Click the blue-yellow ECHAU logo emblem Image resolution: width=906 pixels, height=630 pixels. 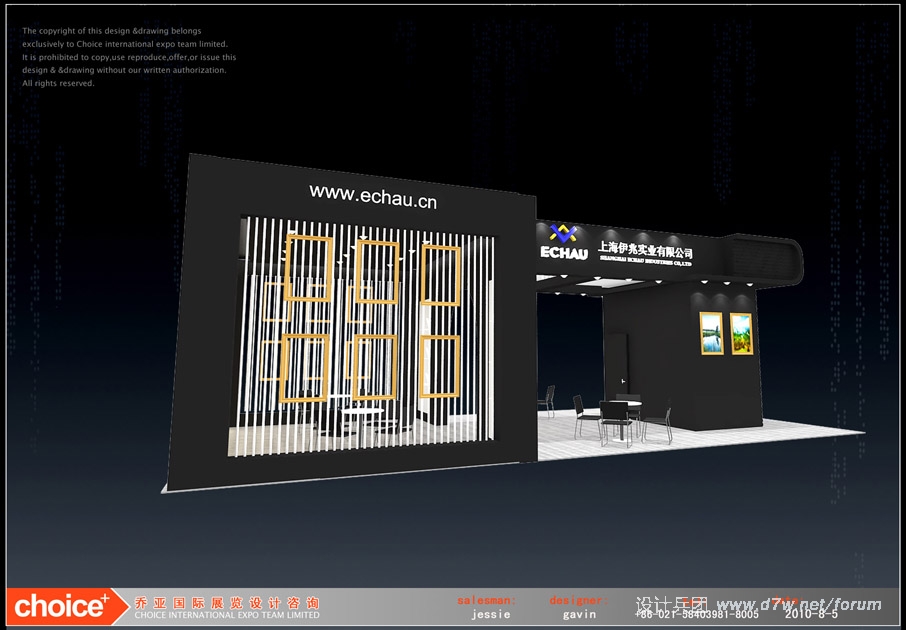tap(563, 234)
